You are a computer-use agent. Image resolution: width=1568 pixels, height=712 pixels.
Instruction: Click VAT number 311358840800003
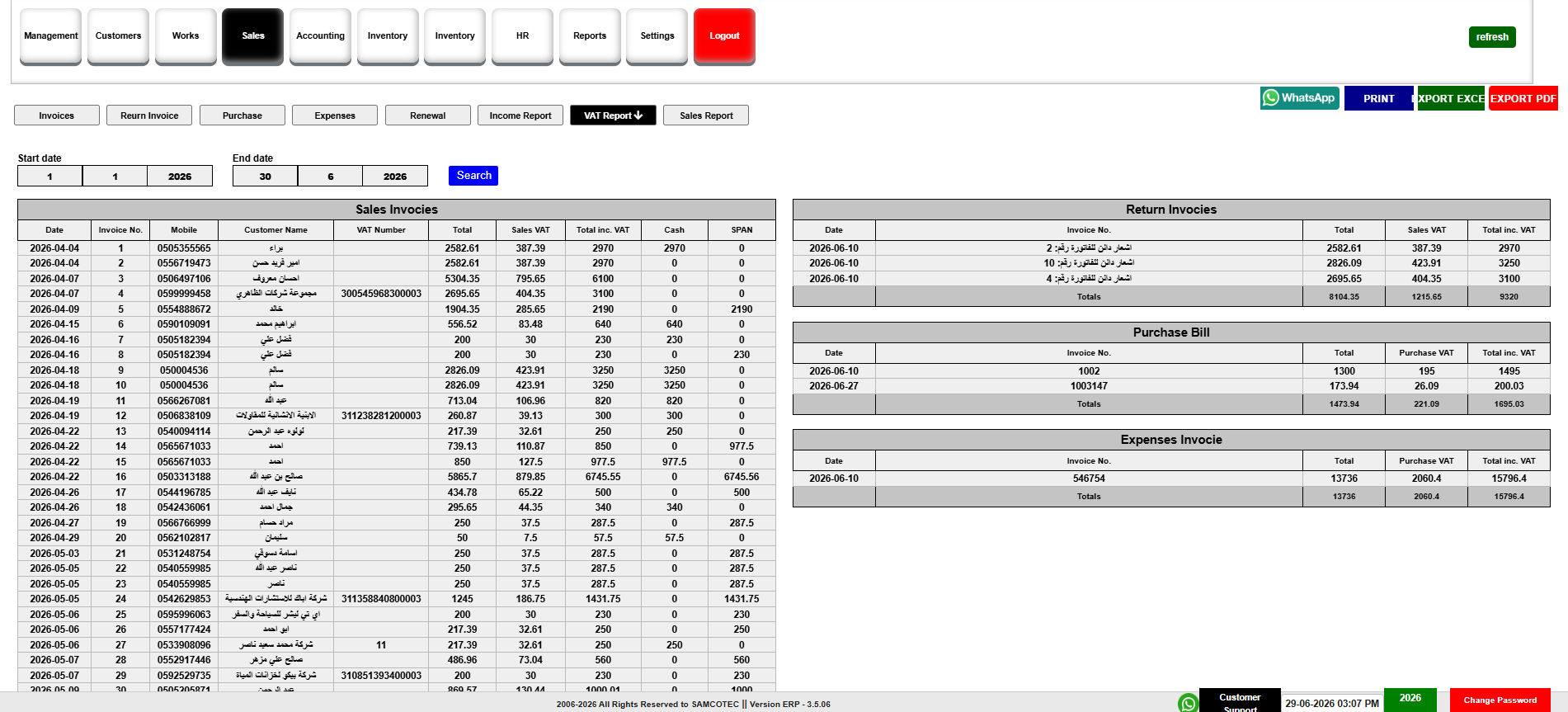click(381, 599)
